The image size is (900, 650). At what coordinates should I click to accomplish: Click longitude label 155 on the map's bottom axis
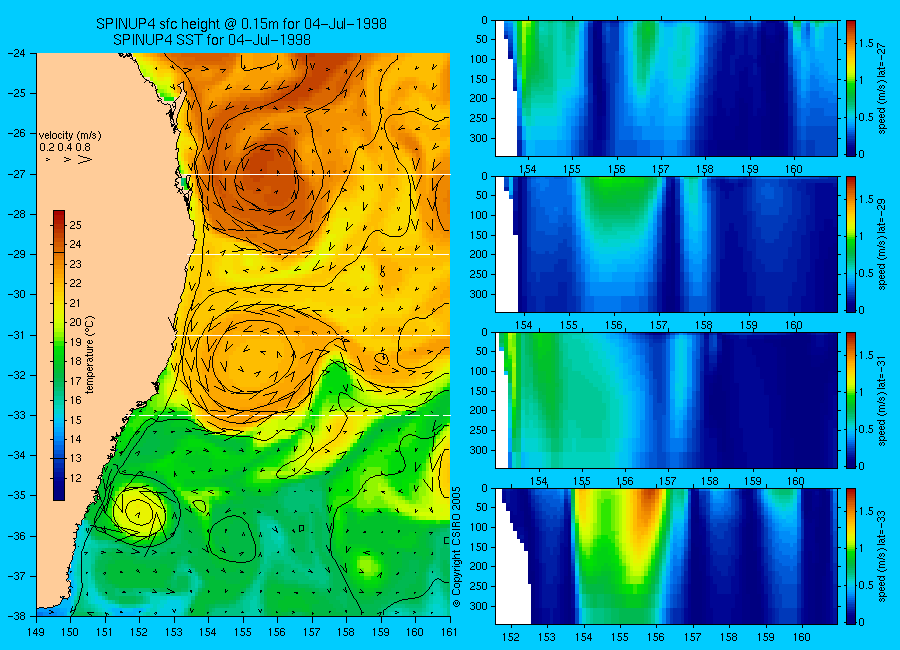click(x=243, y=632)
